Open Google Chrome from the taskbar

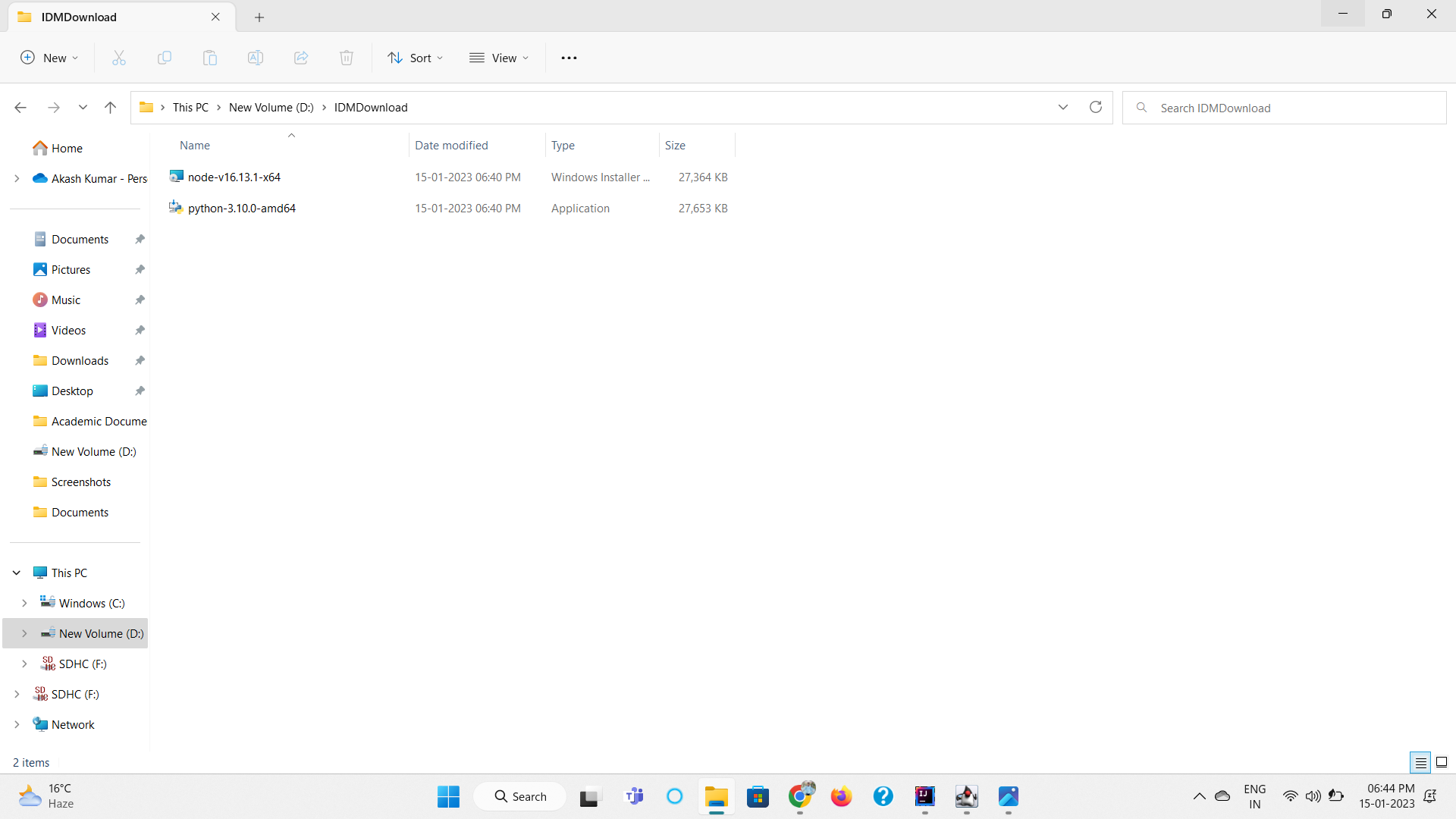click(x=800, y=797)
